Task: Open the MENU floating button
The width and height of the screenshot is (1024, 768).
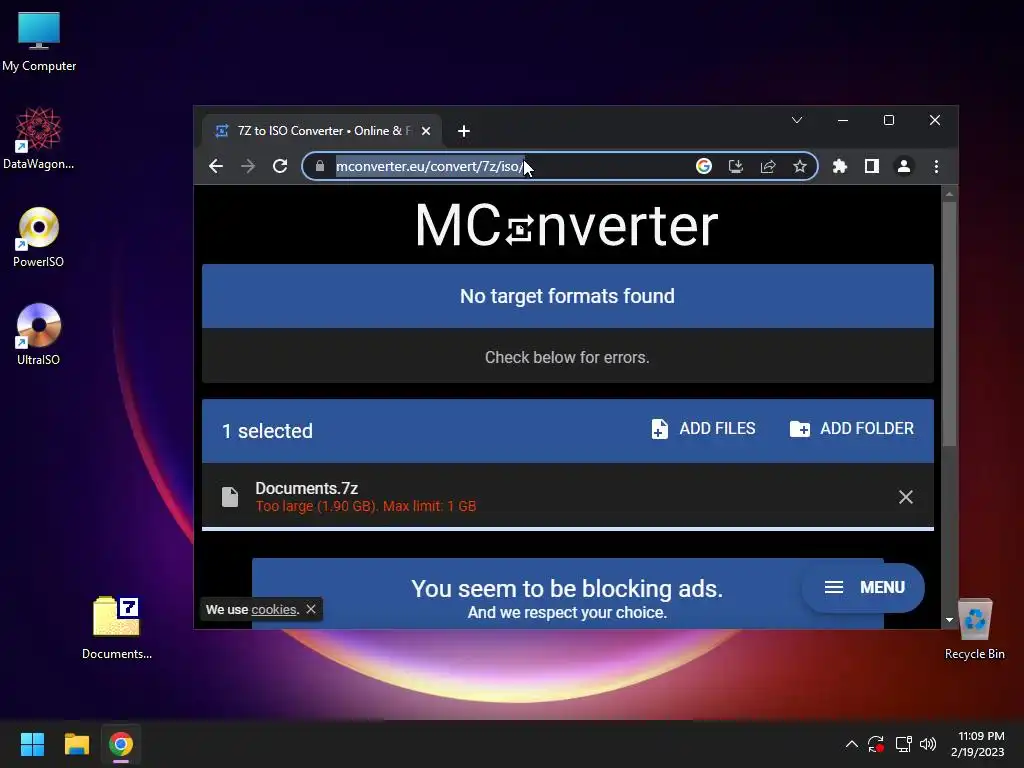Action: 863,587
